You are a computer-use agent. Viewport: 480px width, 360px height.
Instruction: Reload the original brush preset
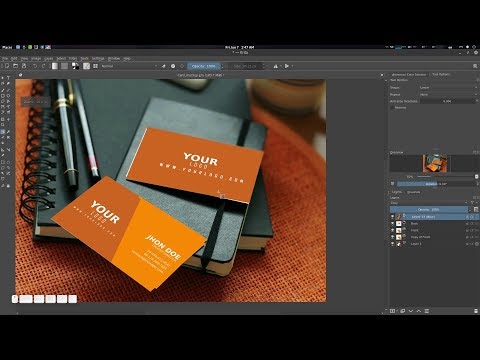coord(182,66)
